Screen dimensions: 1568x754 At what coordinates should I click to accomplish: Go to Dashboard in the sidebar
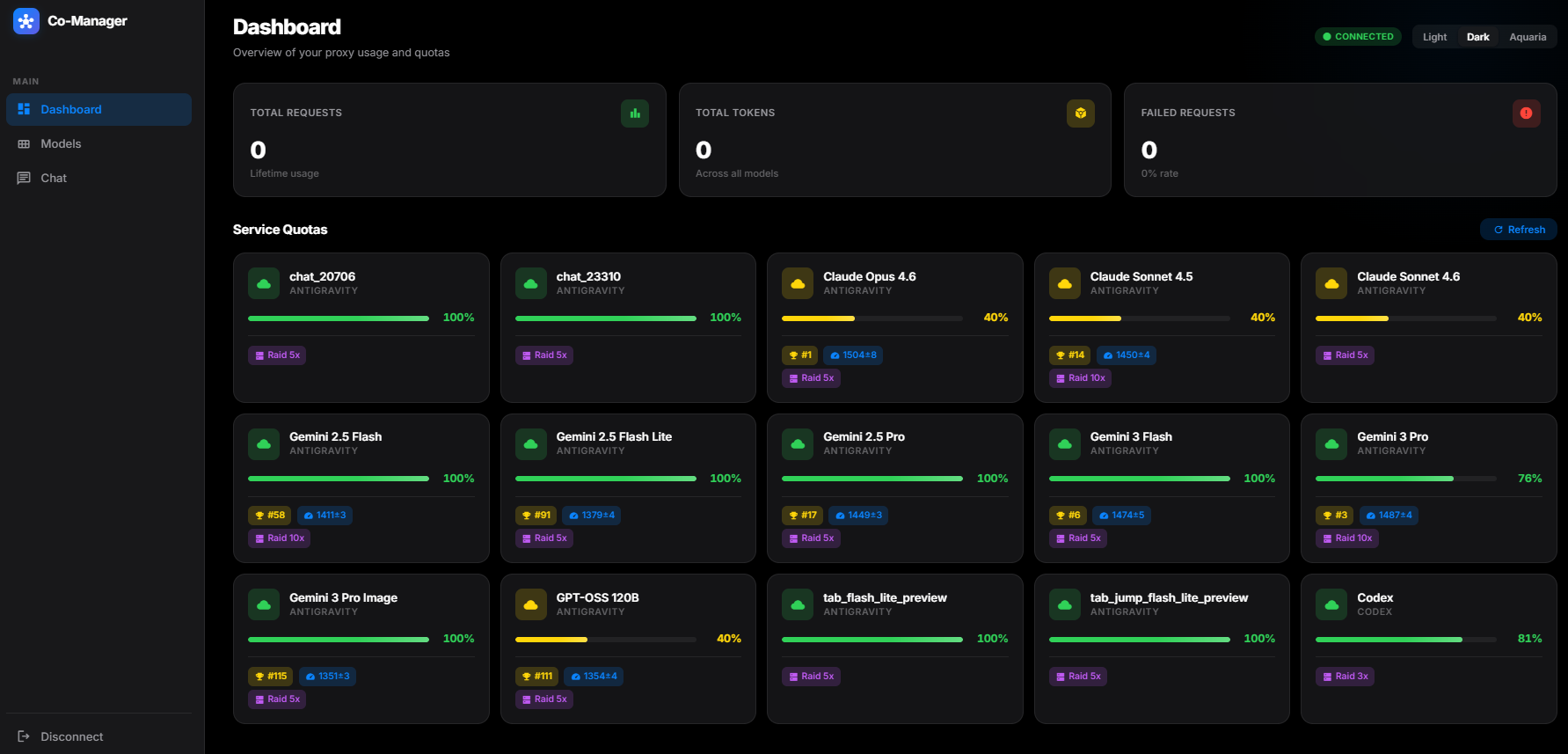(70, 109)
